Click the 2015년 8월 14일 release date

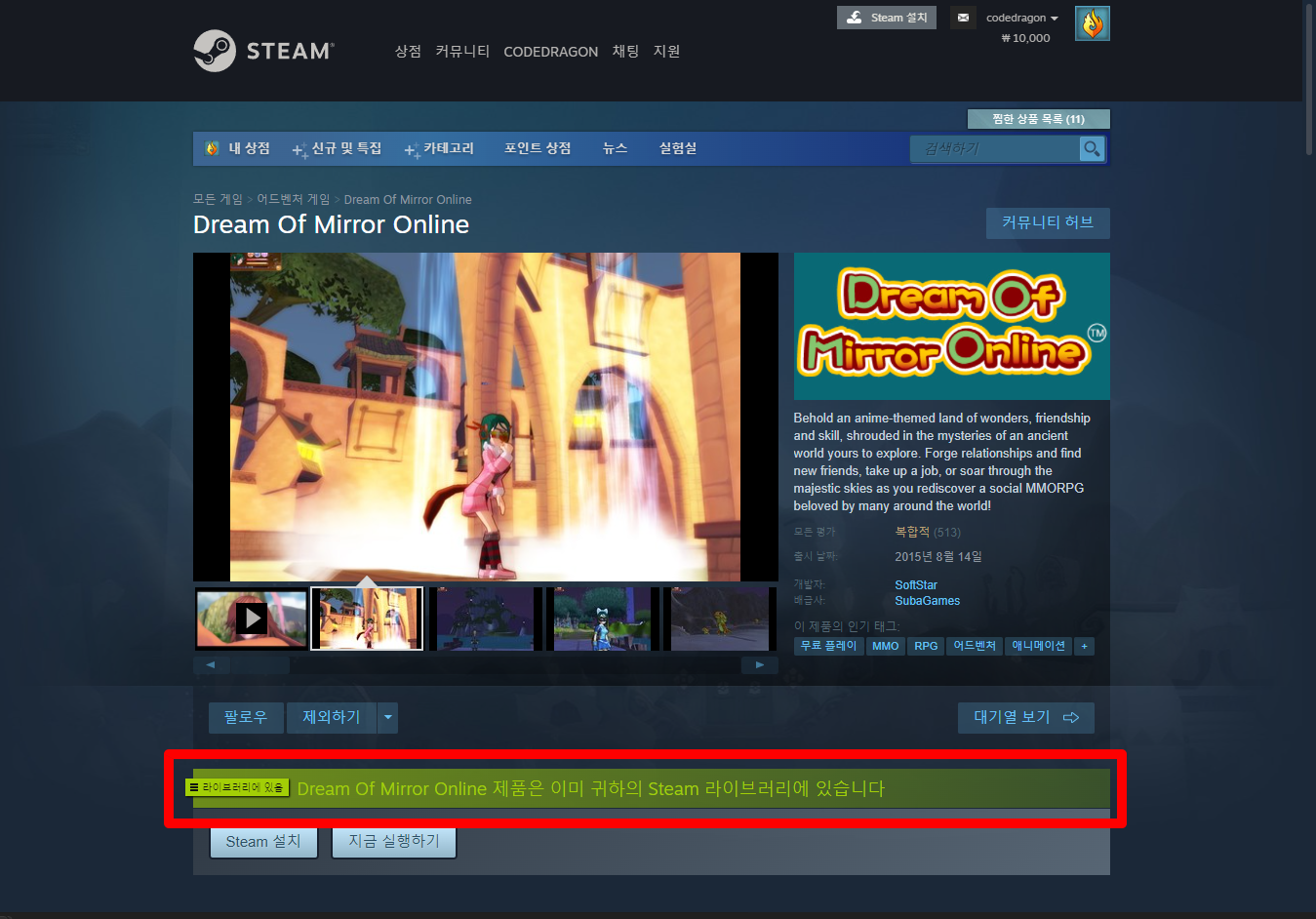[938, 556]
